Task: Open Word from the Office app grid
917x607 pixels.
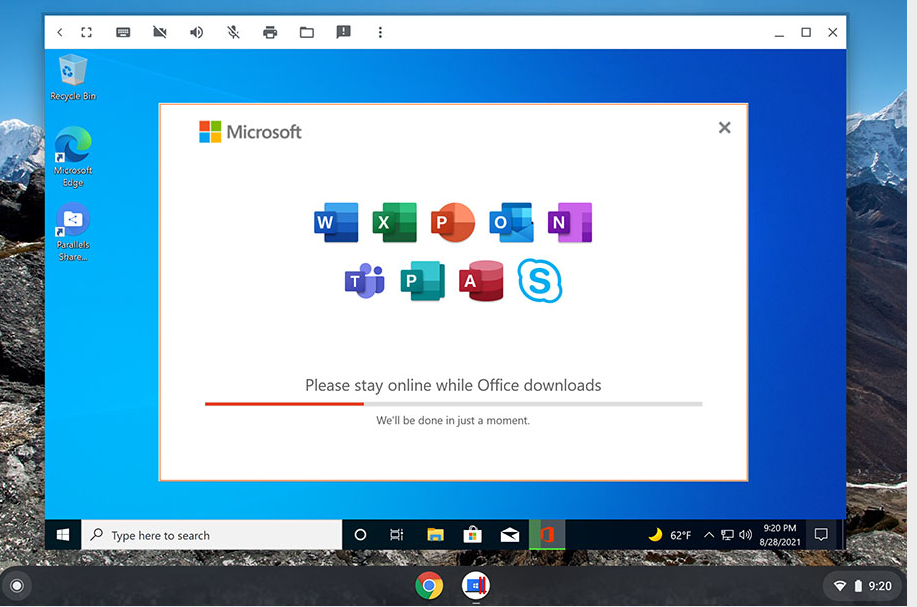Action: coord(336,222)
